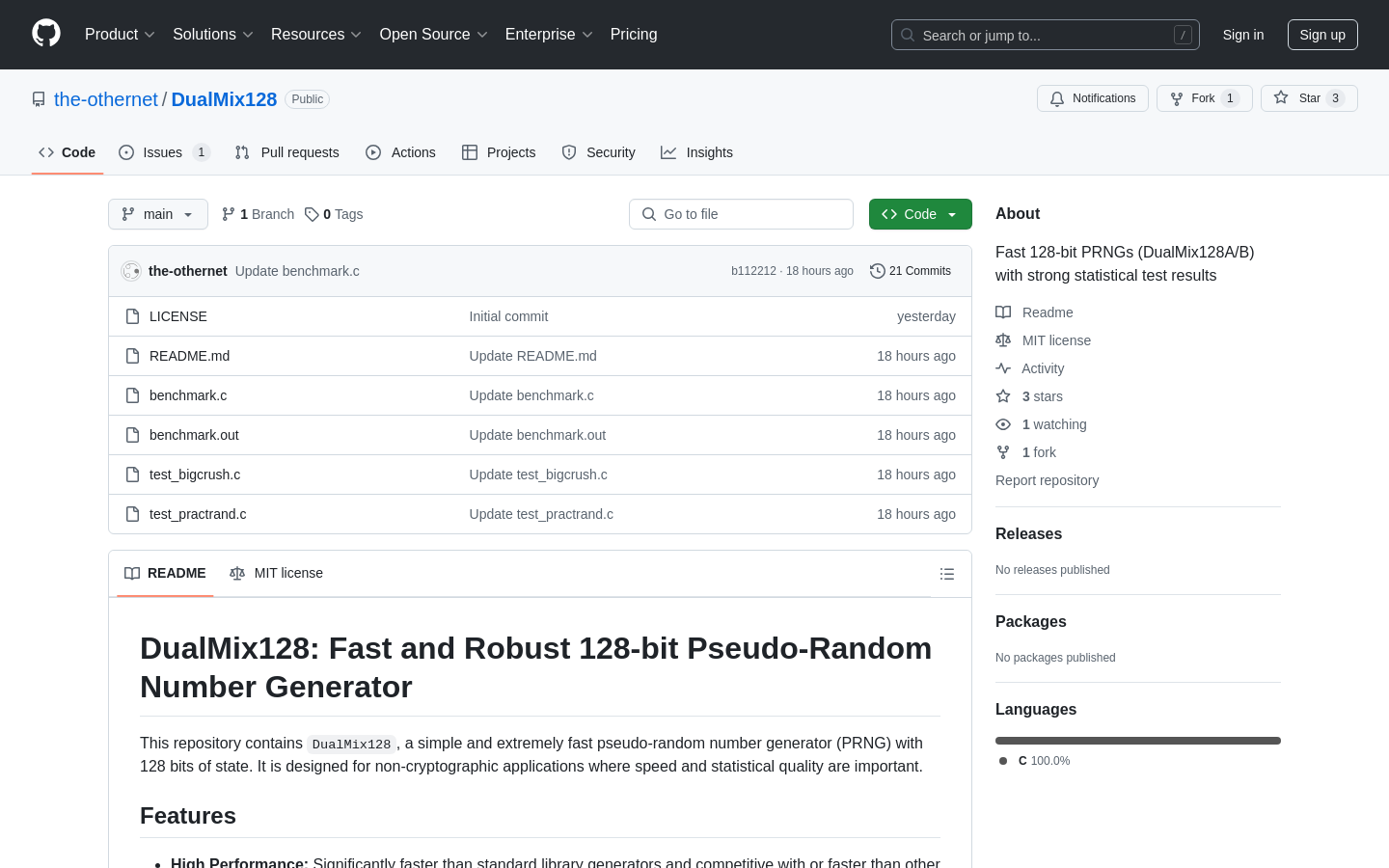
Task: Open the test_practrand.c file name
Action: tap(198, 514)
